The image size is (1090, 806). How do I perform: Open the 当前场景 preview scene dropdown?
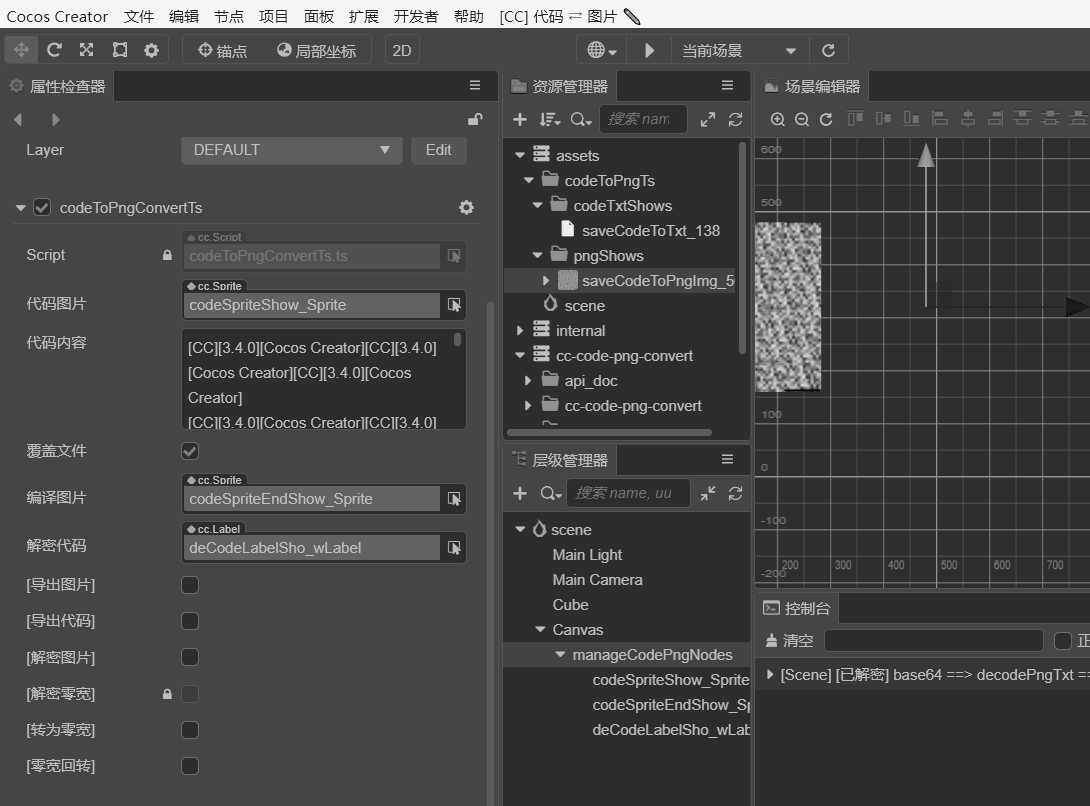[x=738, y=50]
